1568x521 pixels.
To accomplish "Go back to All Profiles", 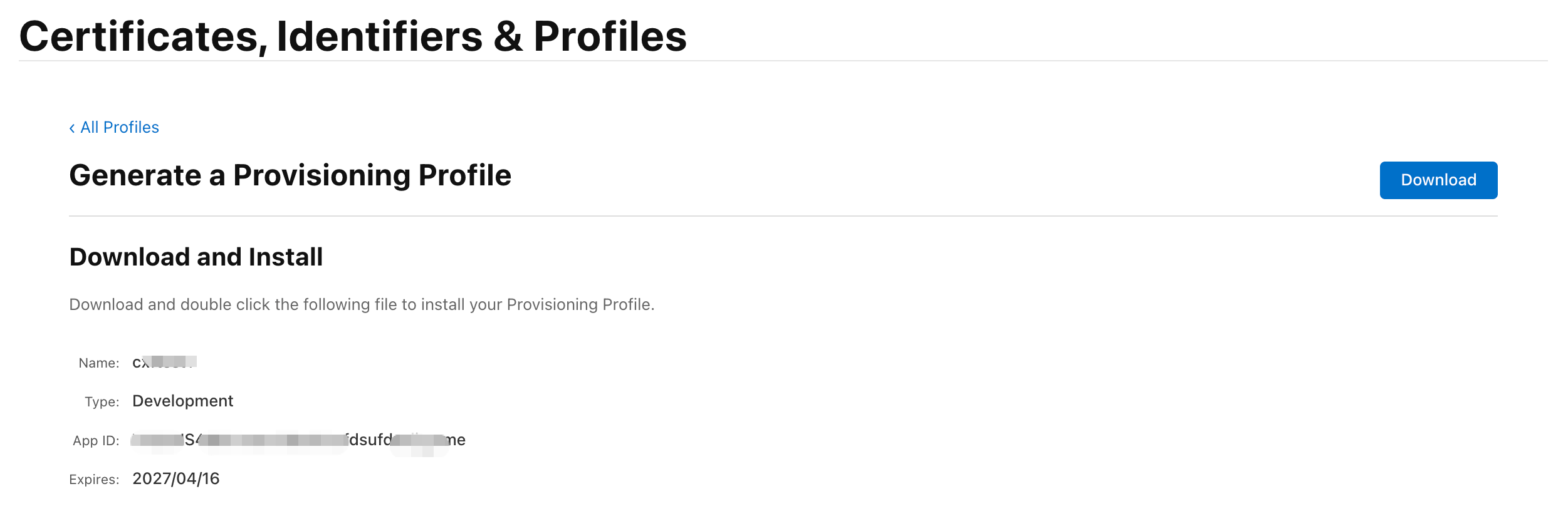I will tap(119, 128).
